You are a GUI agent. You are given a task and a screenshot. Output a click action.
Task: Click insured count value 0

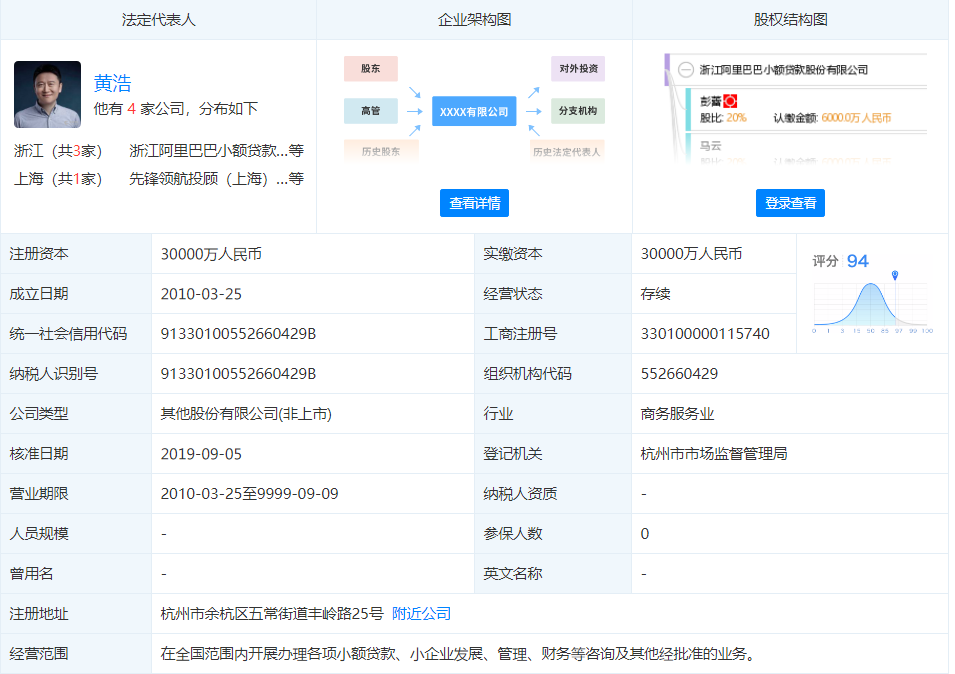[x=645, y=534]
